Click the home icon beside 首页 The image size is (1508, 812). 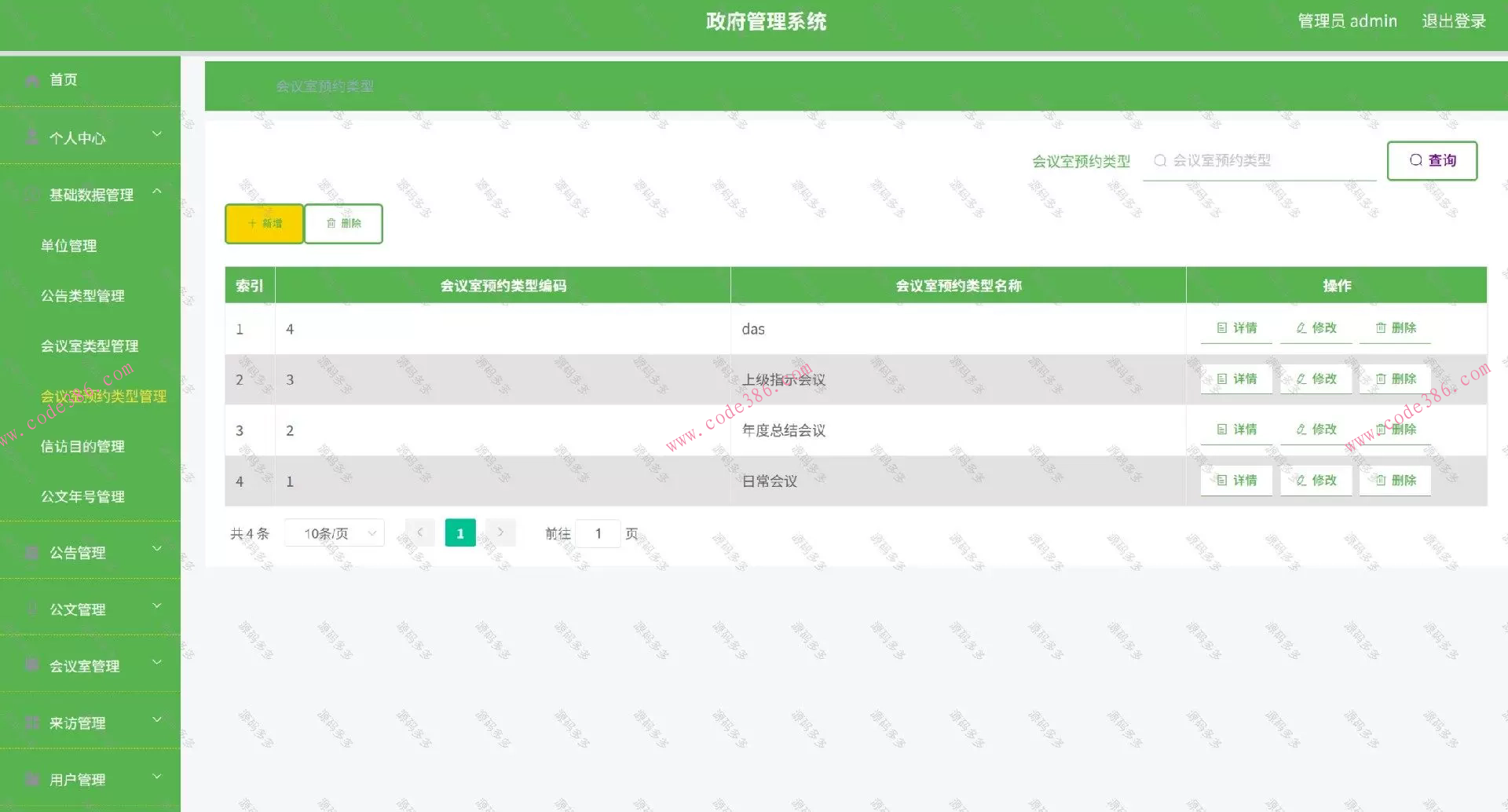[31, 79]
